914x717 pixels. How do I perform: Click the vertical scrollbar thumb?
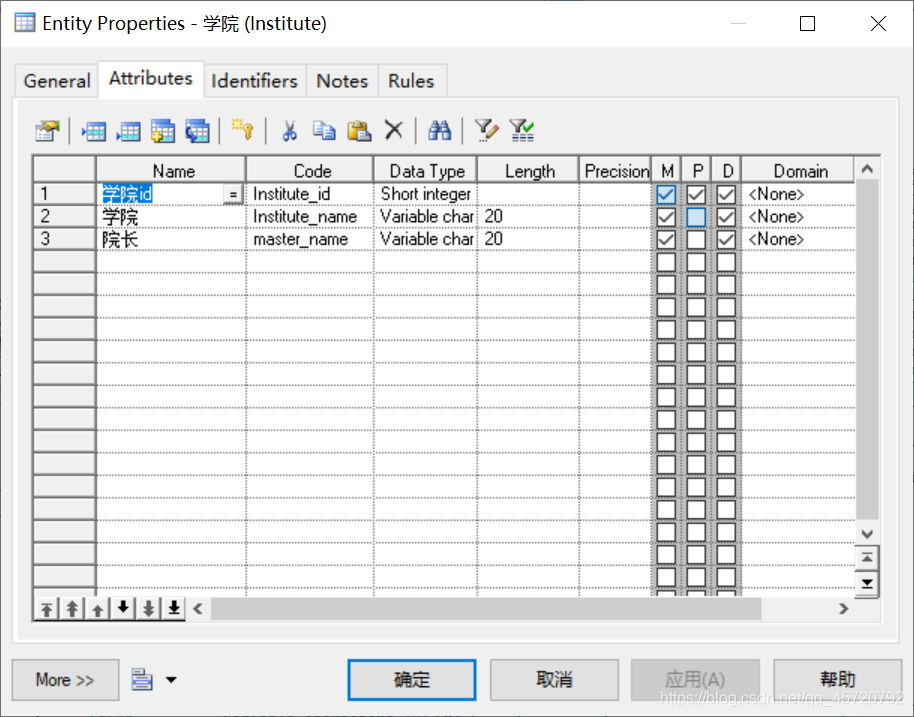(867, 350)
